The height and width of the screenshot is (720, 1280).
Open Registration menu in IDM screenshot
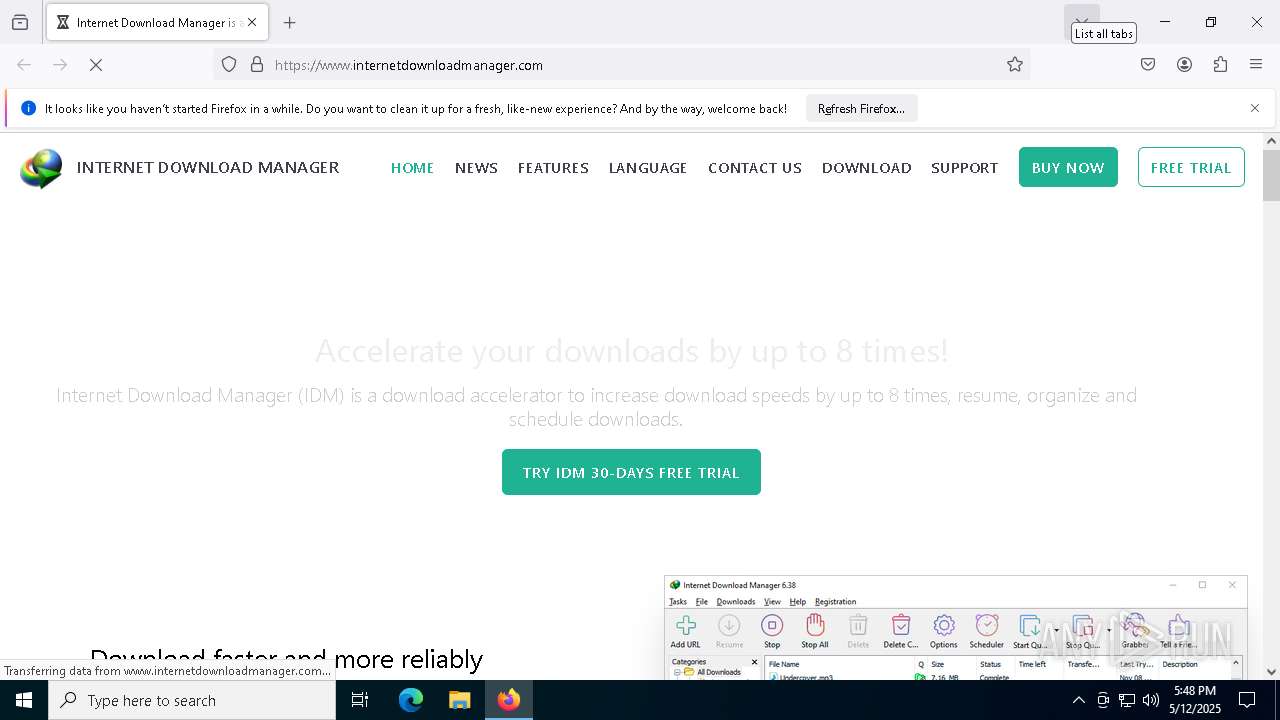835,602
